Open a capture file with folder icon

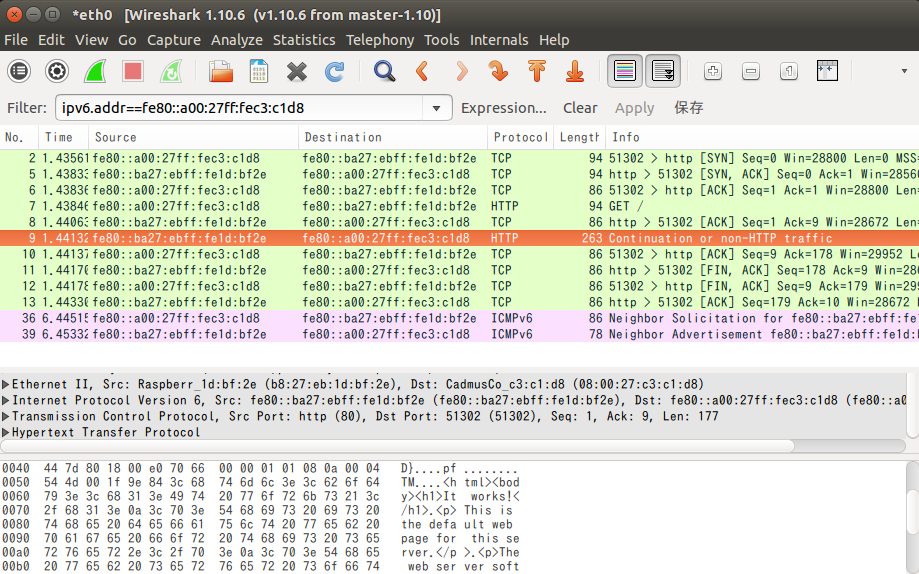tap(220, 71)
